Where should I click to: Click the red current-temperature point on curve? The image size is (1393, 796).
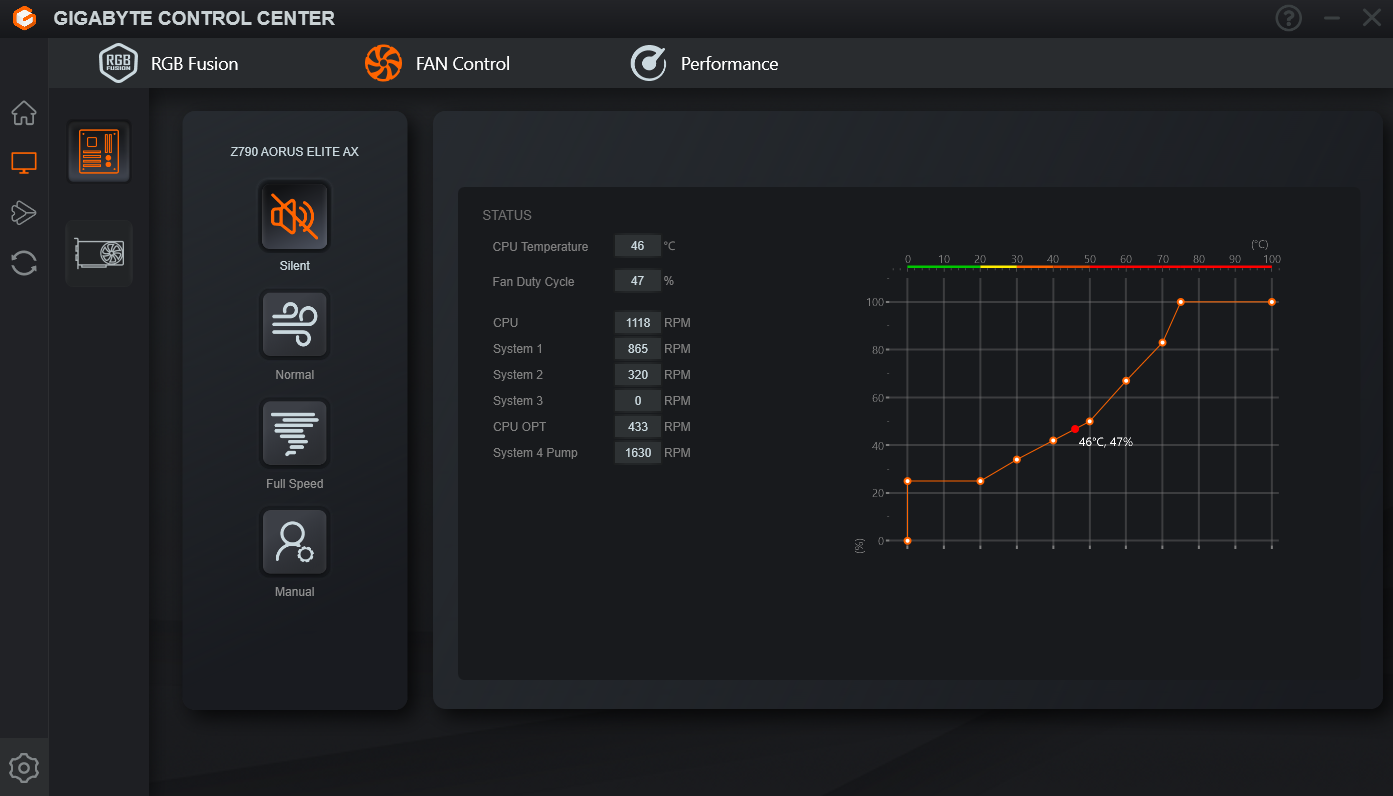click(x=1075, y=429)
